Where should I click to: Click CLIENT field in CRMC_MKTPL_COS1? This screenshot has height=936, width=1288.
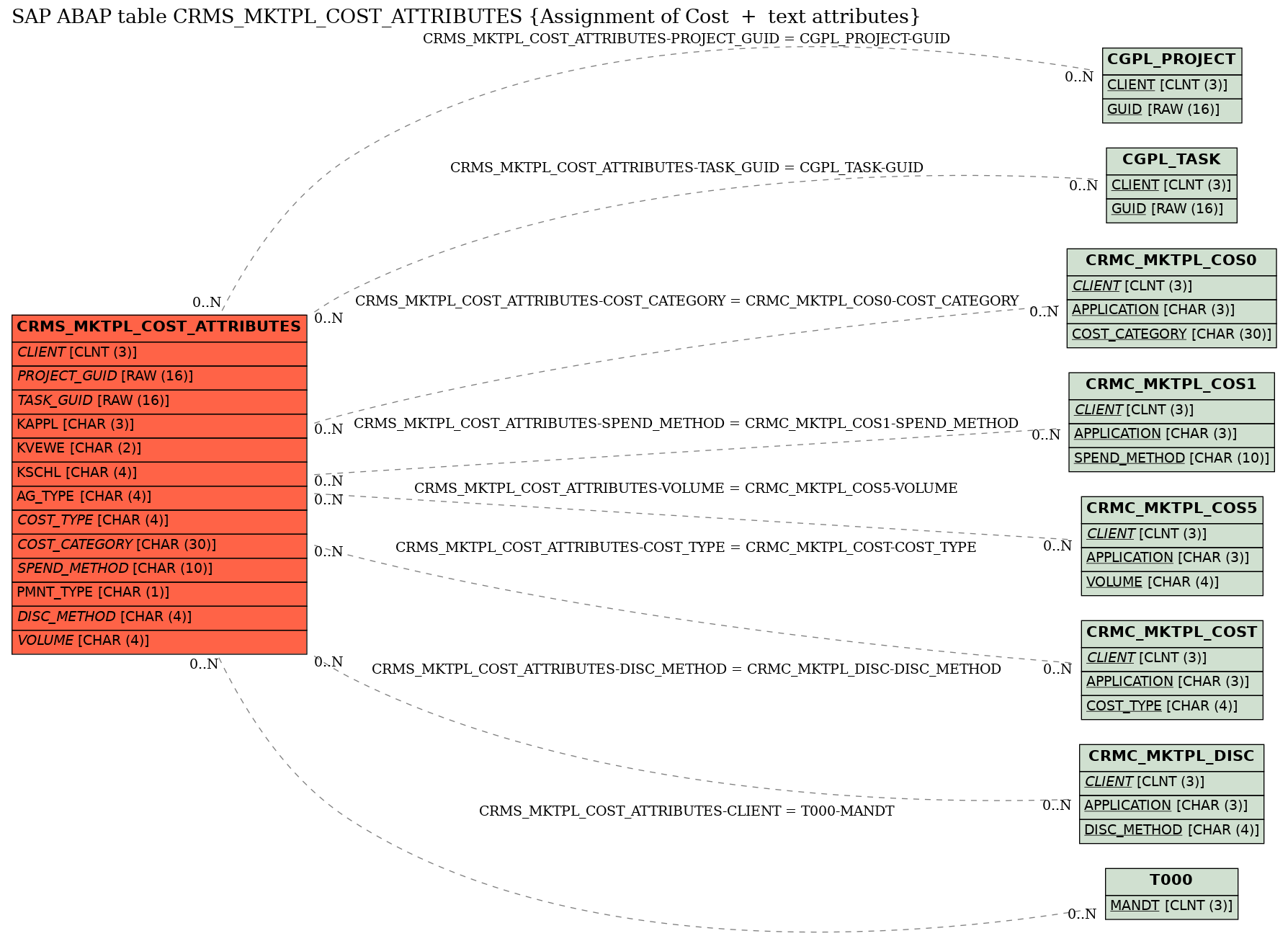tap(1172, 411)
